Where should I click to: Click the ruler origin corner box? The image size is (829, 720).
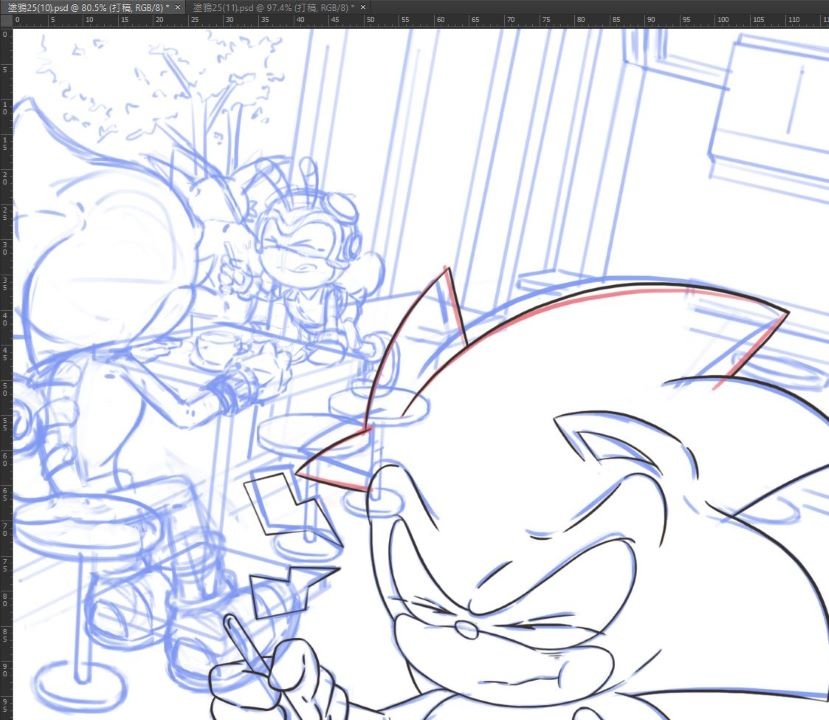click(5, 20)
